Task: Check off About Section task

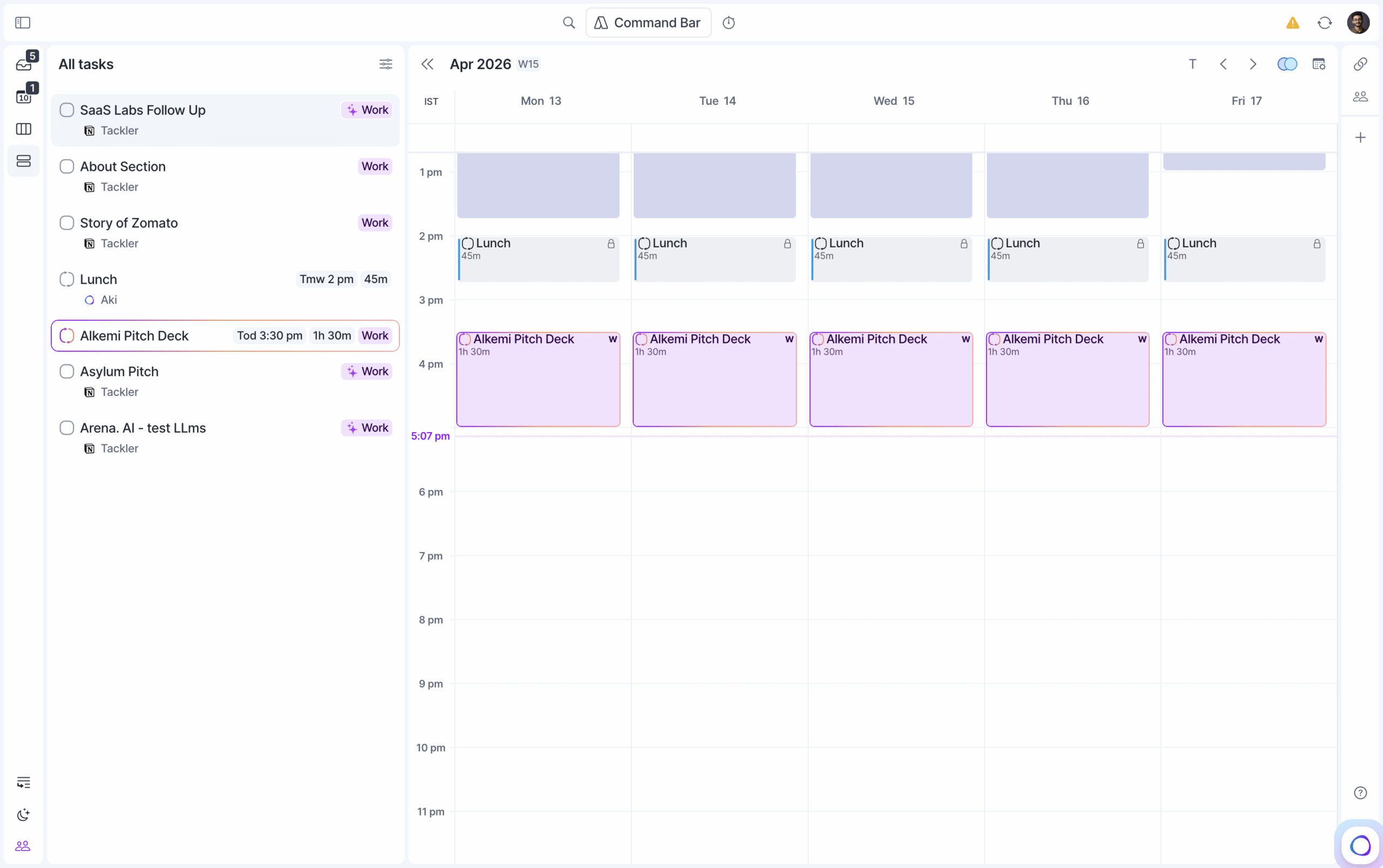Action: 66,166
